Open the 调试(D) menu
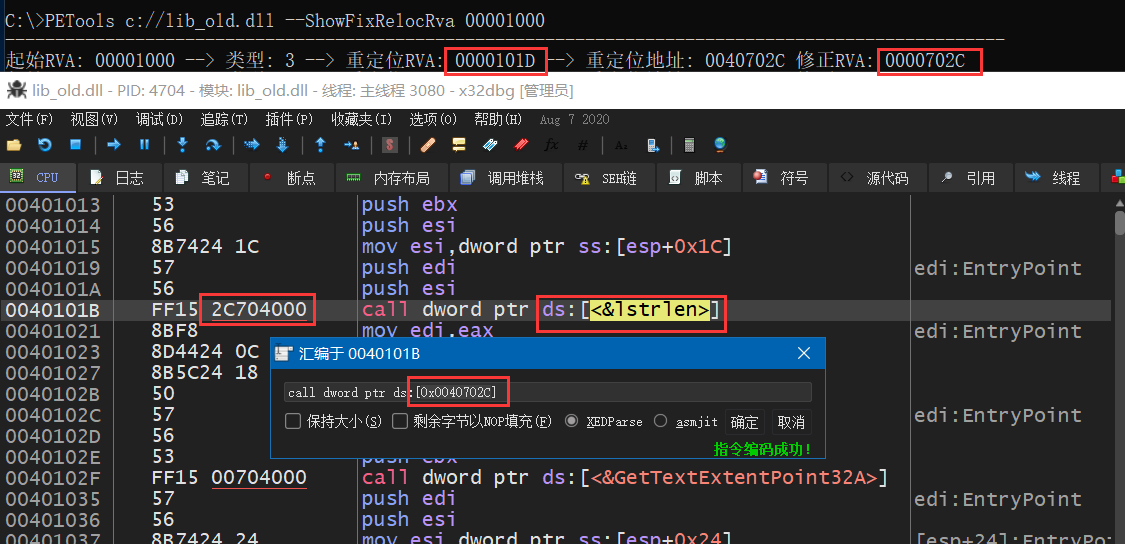 click(x=159, y=119)
